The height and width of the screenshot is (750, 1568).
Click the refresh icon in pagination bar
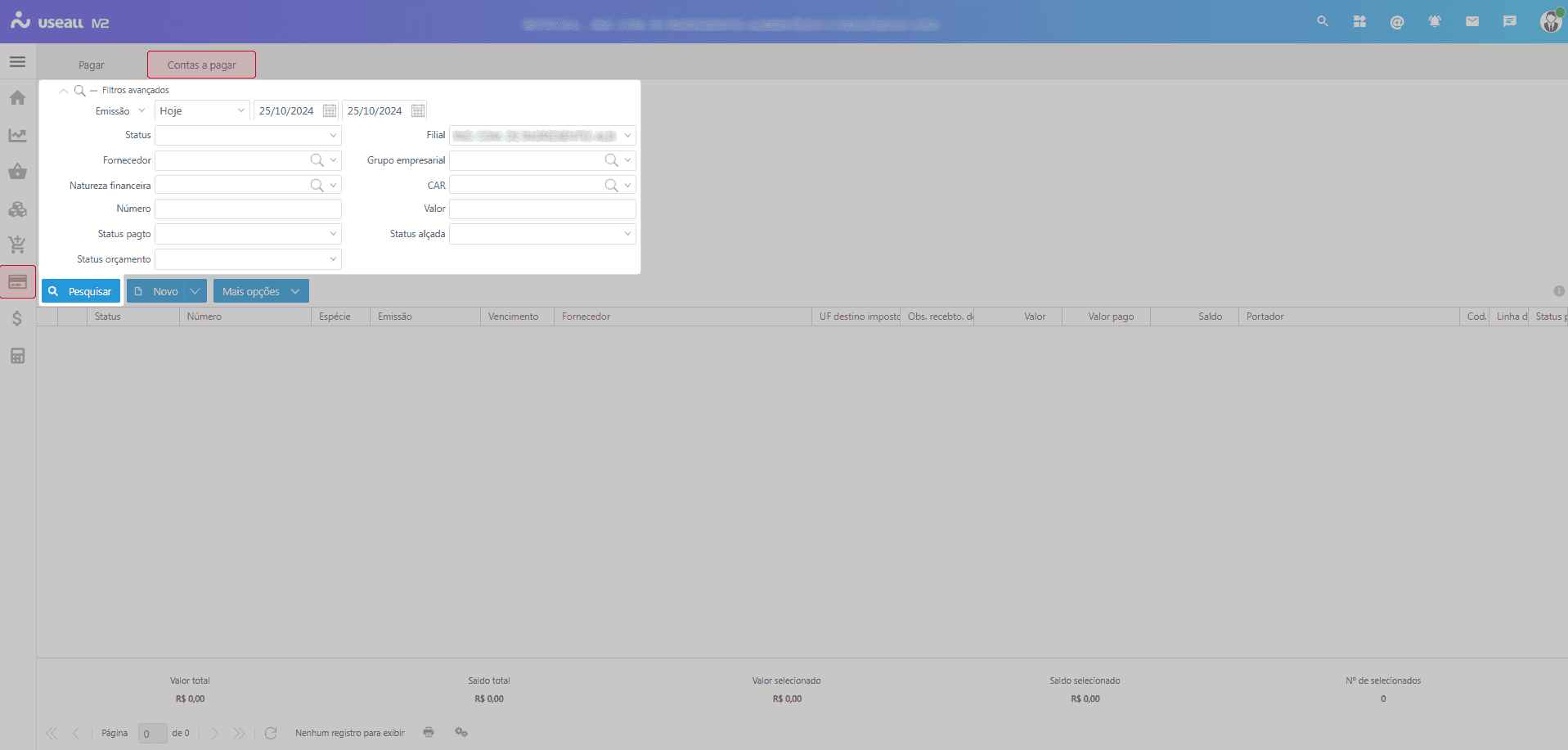coord(271,733)
